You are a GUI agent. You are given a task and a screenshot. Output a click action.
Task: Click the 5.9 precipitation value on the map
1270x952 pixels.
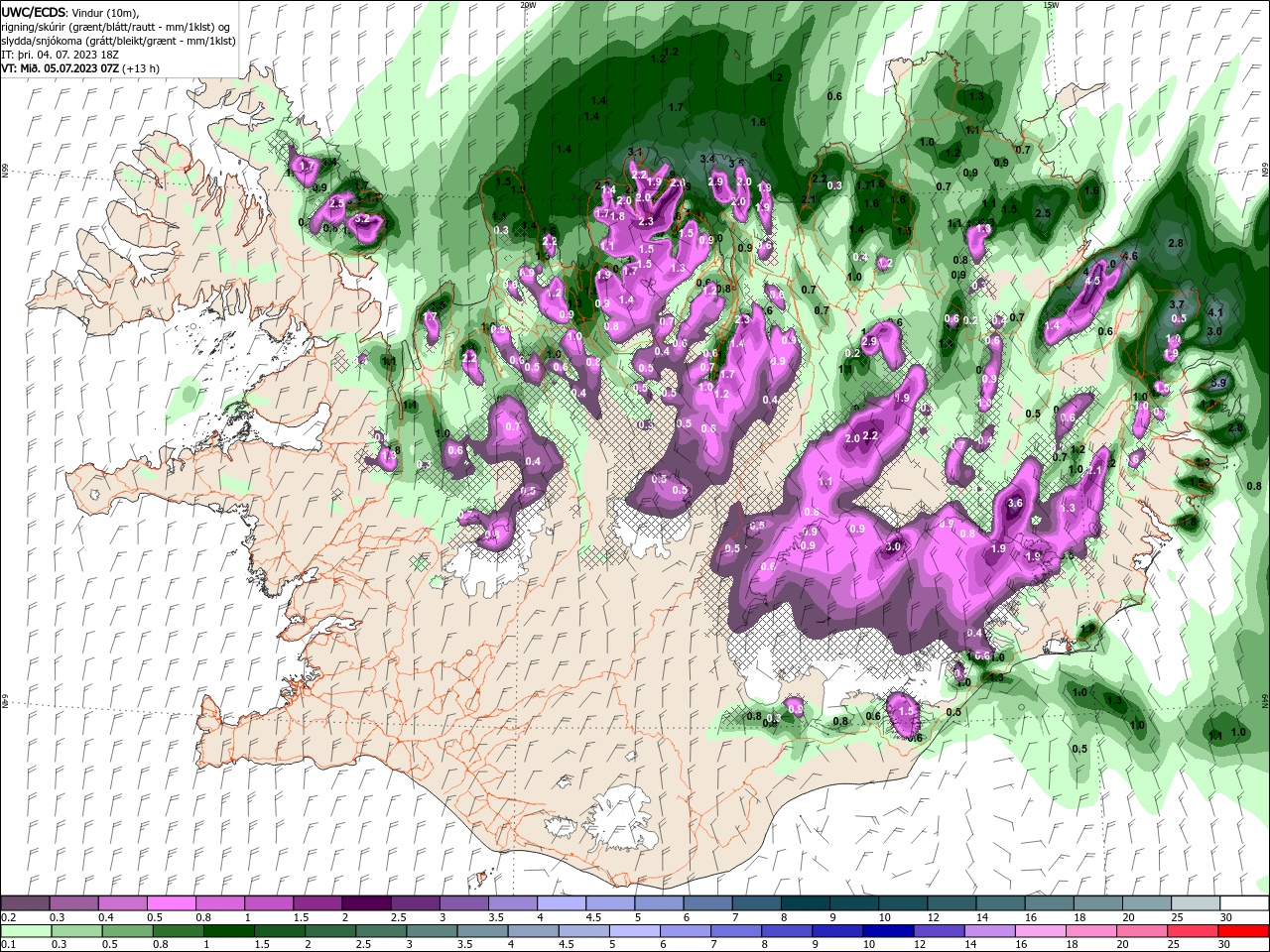[1219, 383]
